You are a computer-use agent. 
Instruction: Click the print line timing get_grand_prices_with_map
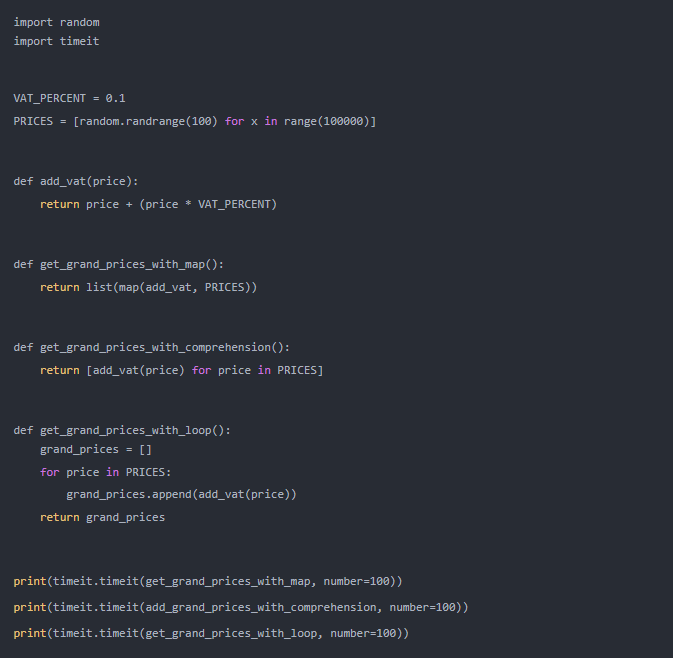(208, 581)
